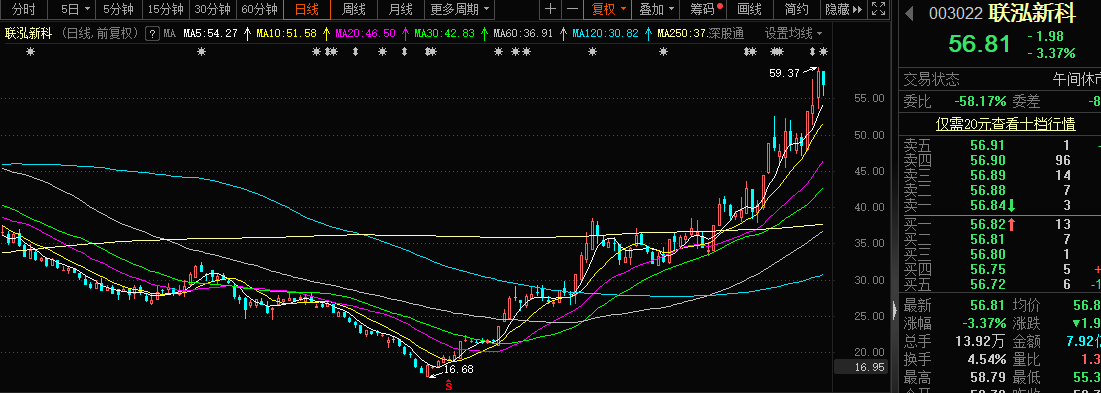Image resolution: width=1101 pixels, height=393 pixels.
Task: Click the first event star marker above chart
Action: (x=30, y=51)
